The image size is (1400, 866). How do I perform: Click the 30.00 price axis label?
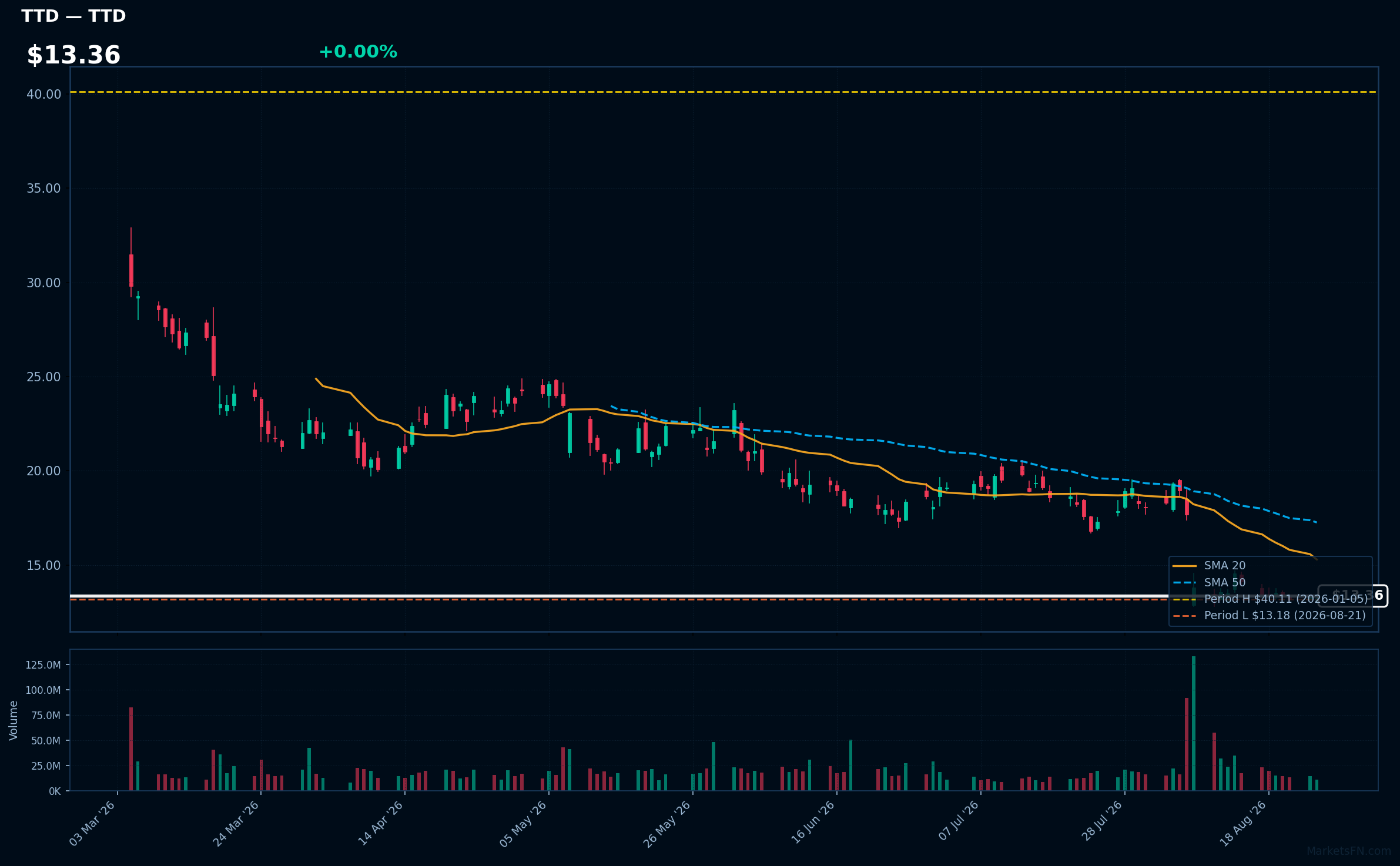(x=43, y=283)
